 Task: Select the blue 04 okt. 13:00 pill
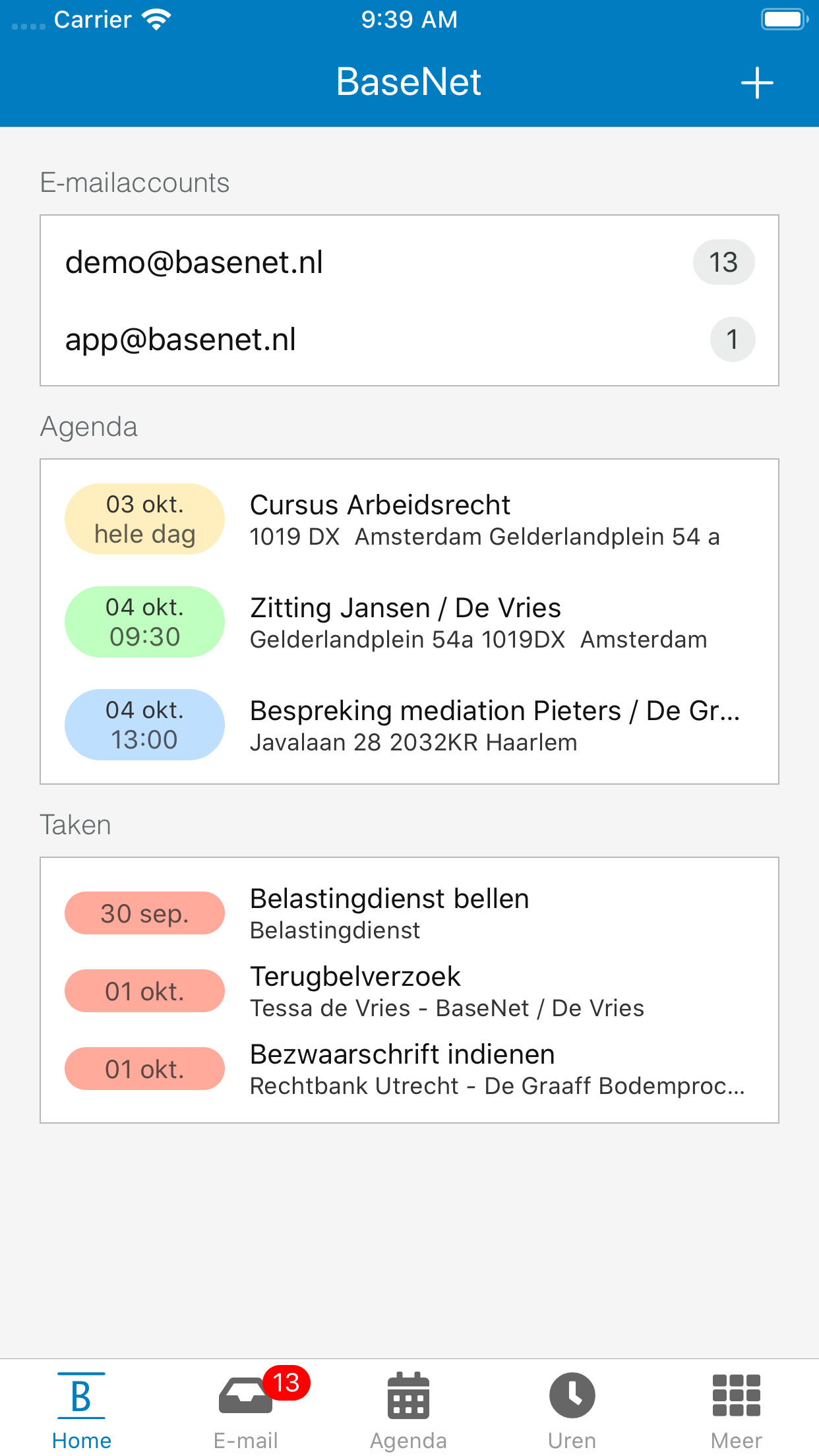(x=144, y=725)
